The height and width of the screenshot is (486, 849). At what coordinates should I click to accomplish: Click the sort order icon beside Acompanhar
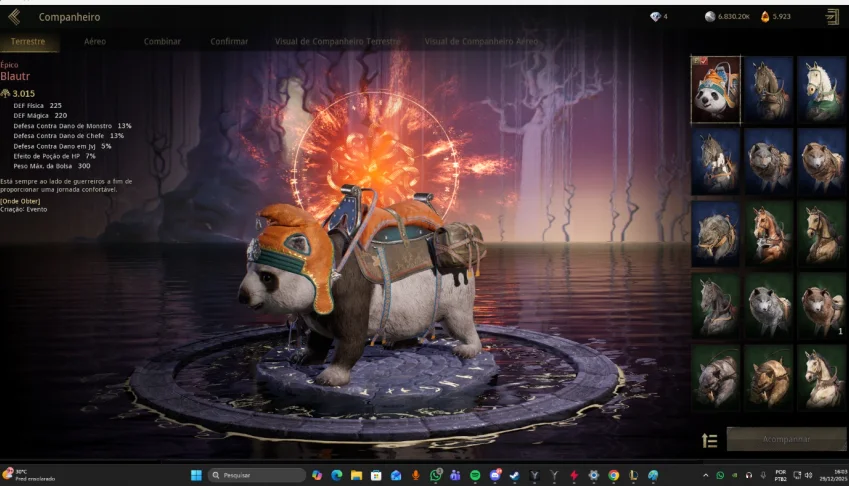point(709,441)
